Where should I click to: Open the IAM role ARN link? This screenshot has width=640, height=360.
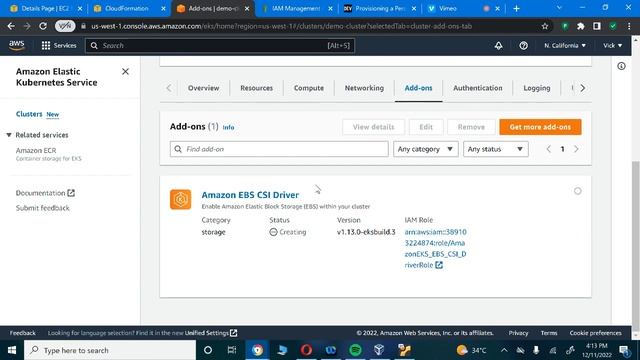[x=435, y=248]
